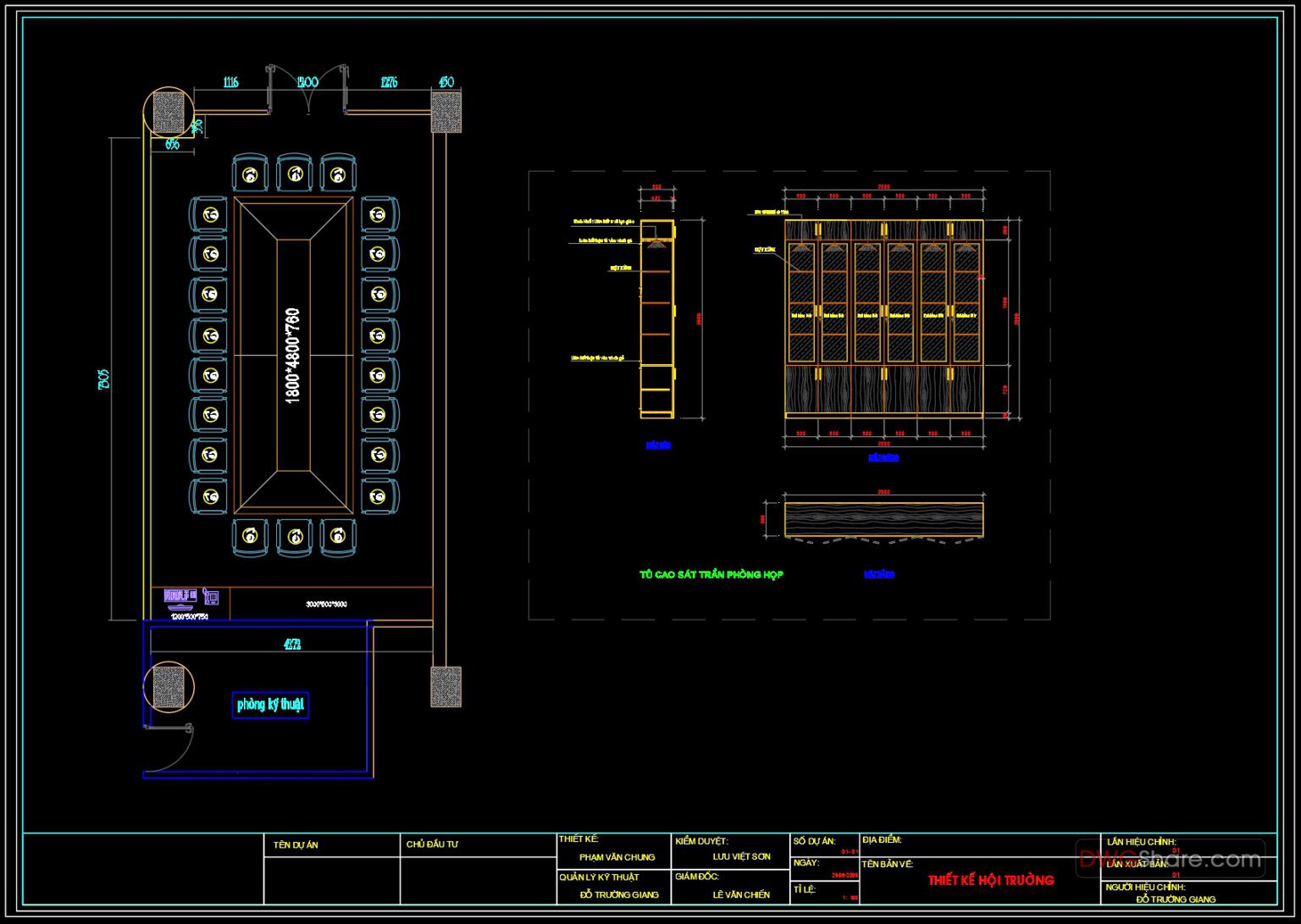
Task: Click the CHỦ ĐẦU TƯ title block cell
Action: 432,845
